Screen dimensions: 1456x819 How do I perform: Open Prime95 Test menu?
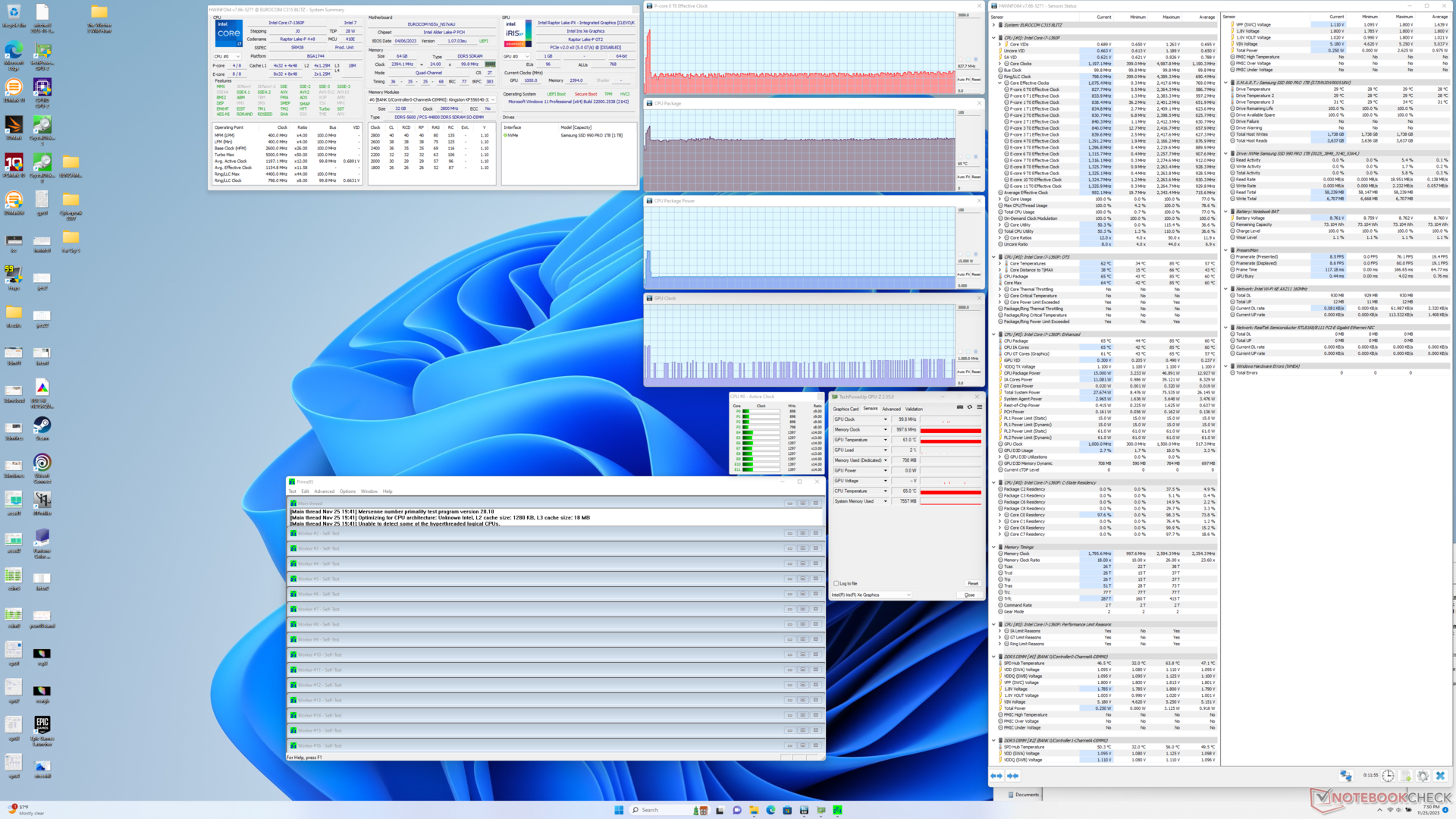click(292, 491)
